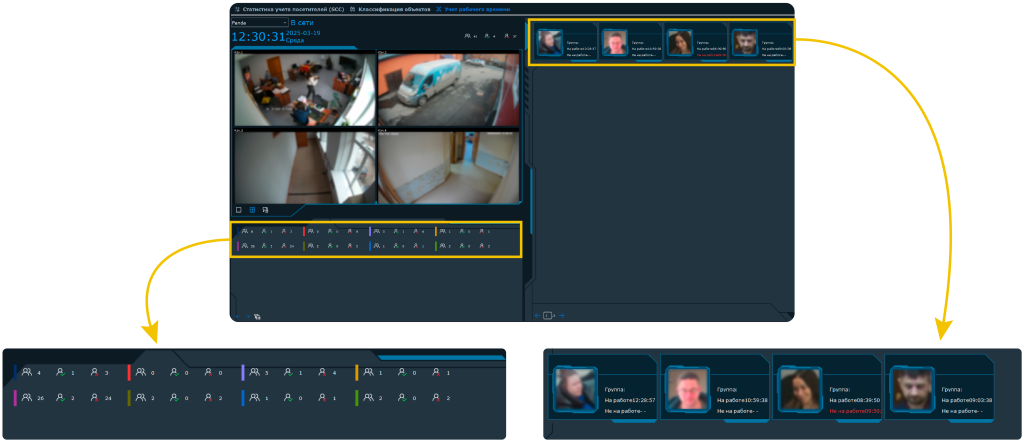Image resolution: width=1024 pixels, height=445 pixels.
Task: Click the office camera feed thumbnail
Action: (305, 90)
